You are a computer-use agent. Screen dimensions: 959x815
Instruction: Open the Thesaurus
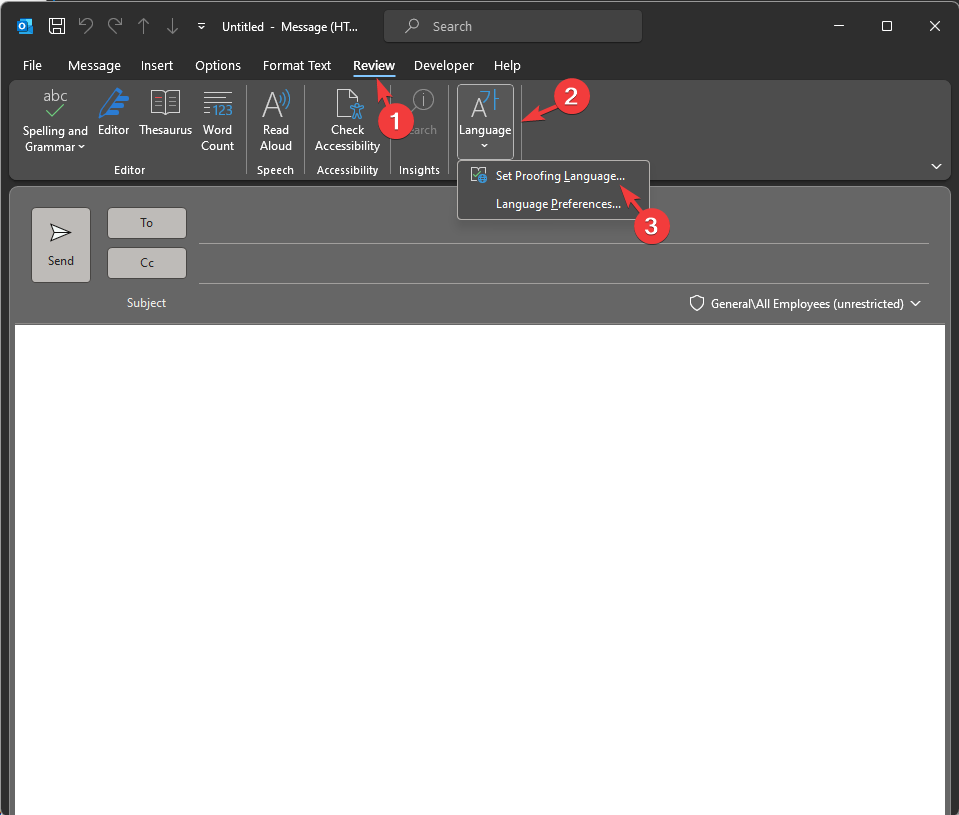click(x=165, y=115)
